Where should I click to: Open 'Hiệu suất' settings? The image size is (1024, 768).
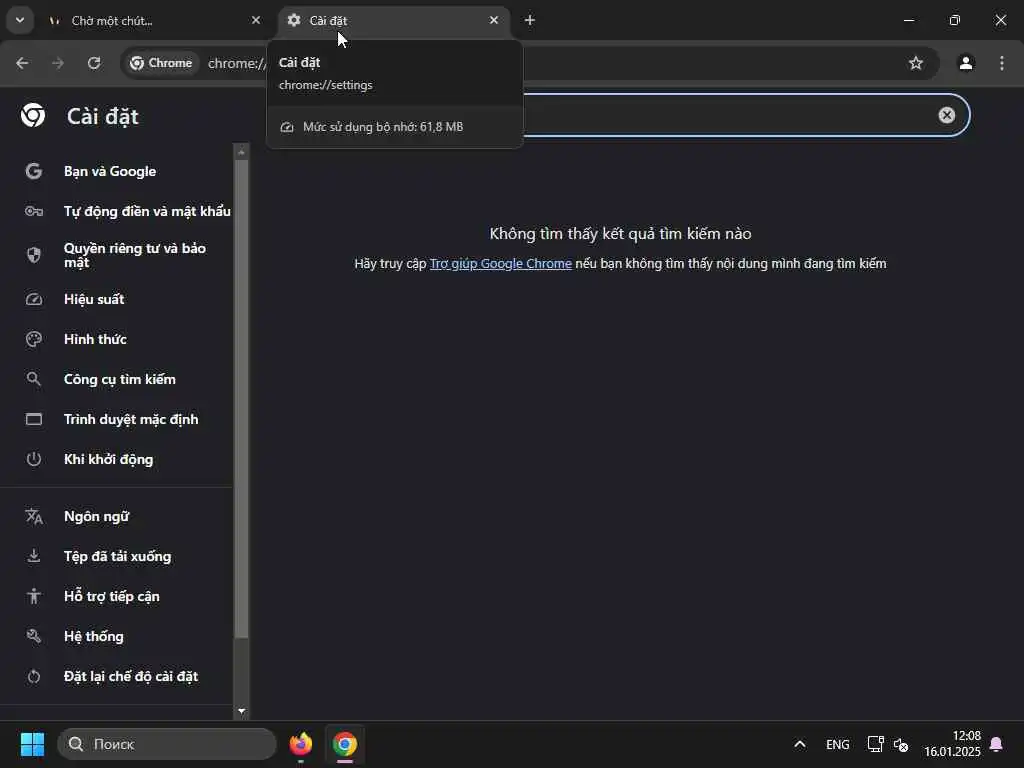[x=116, y=299]
